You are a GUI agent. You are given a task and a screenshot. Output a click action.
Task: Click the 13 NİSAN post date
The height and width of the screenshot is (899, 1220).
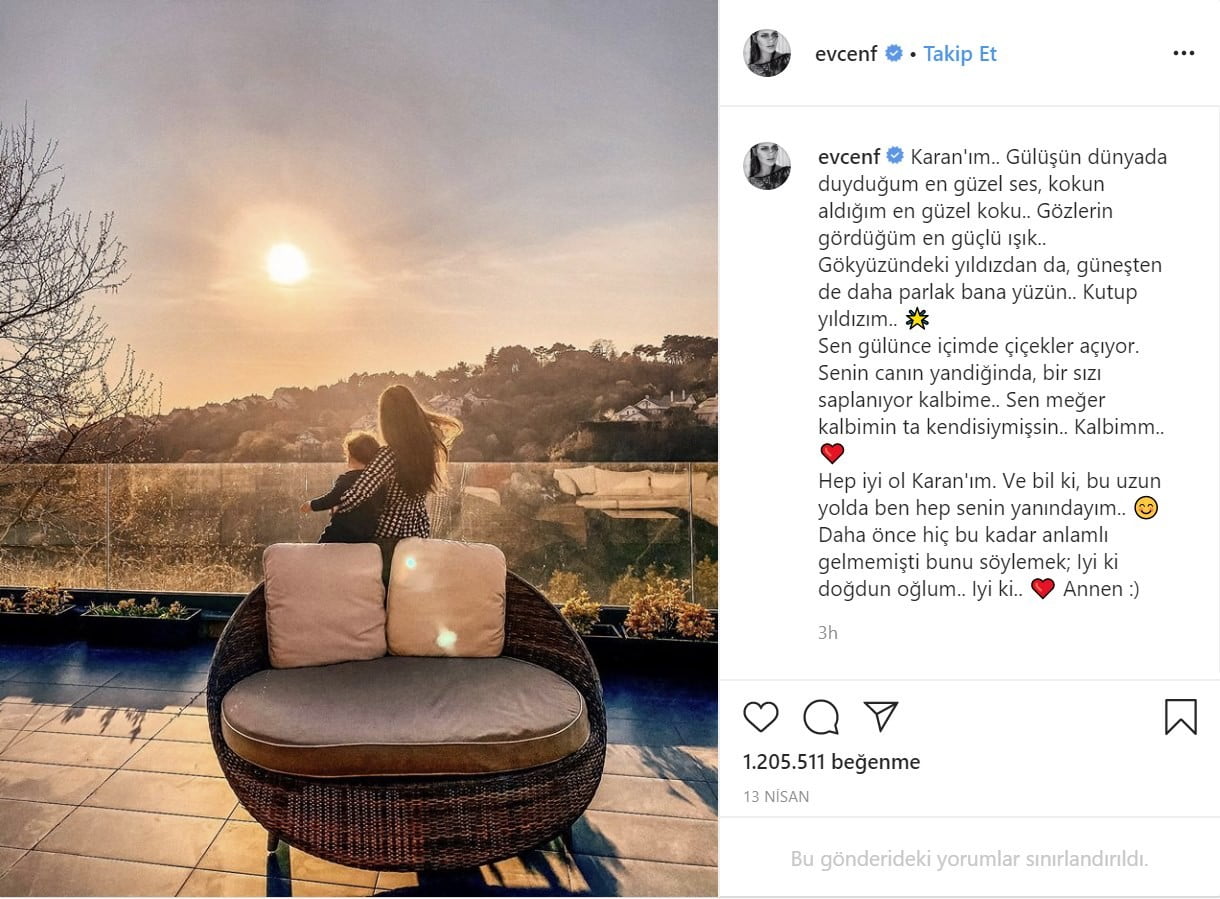coord(776,797)
